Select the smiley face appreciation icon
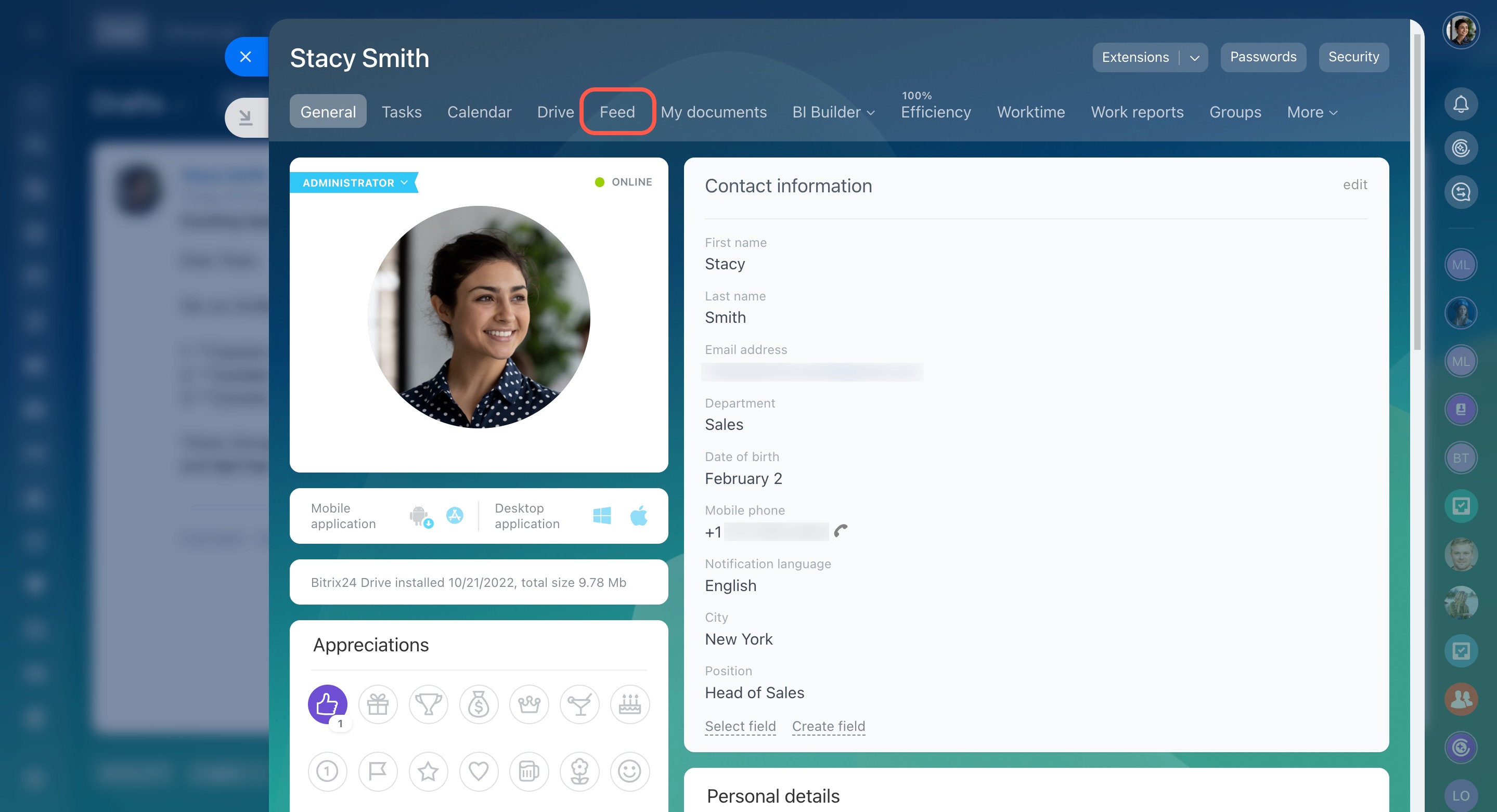 coord(629,771)
